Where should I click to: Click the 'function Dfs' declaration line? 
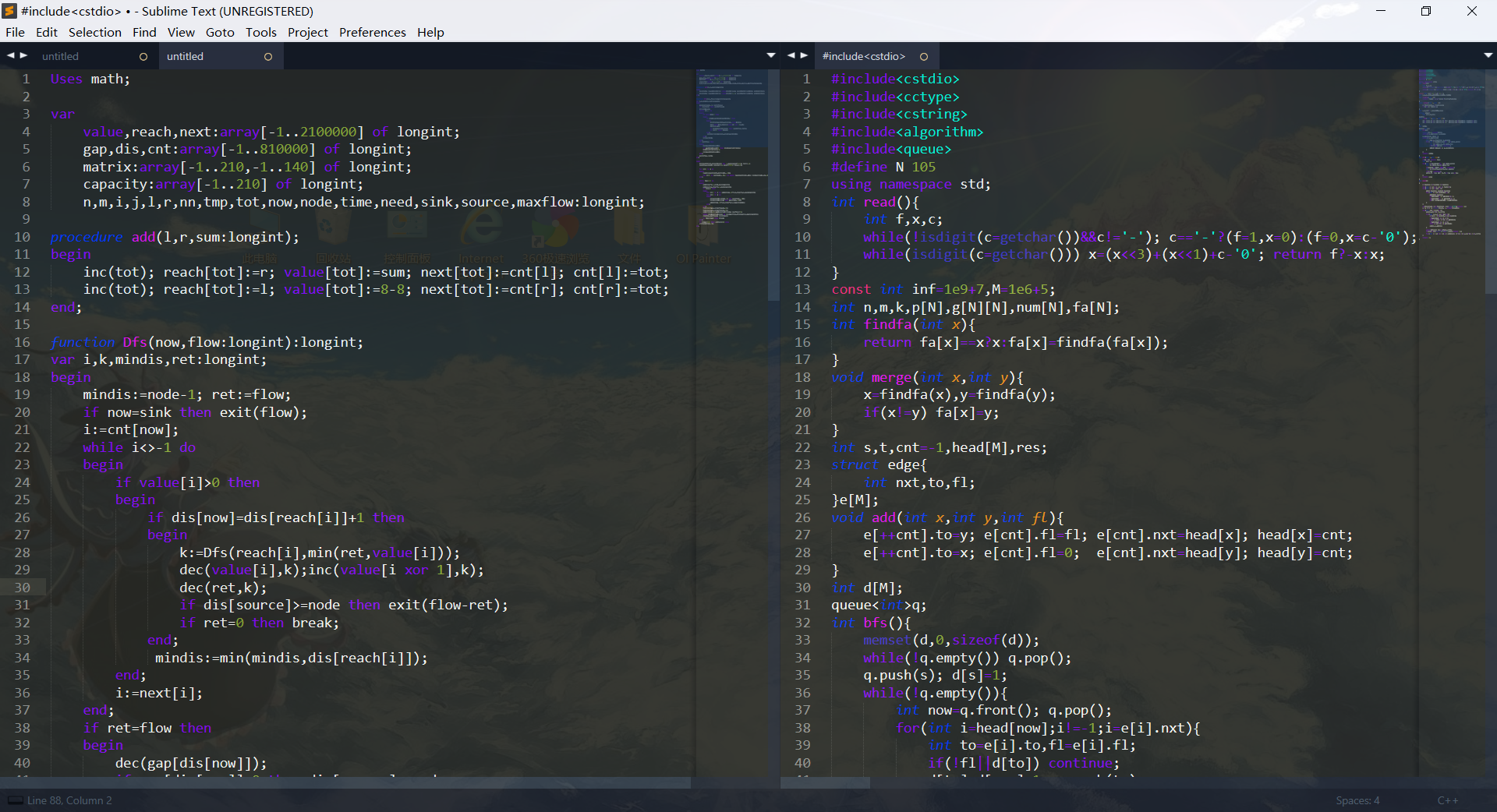[x=207, y=342]
